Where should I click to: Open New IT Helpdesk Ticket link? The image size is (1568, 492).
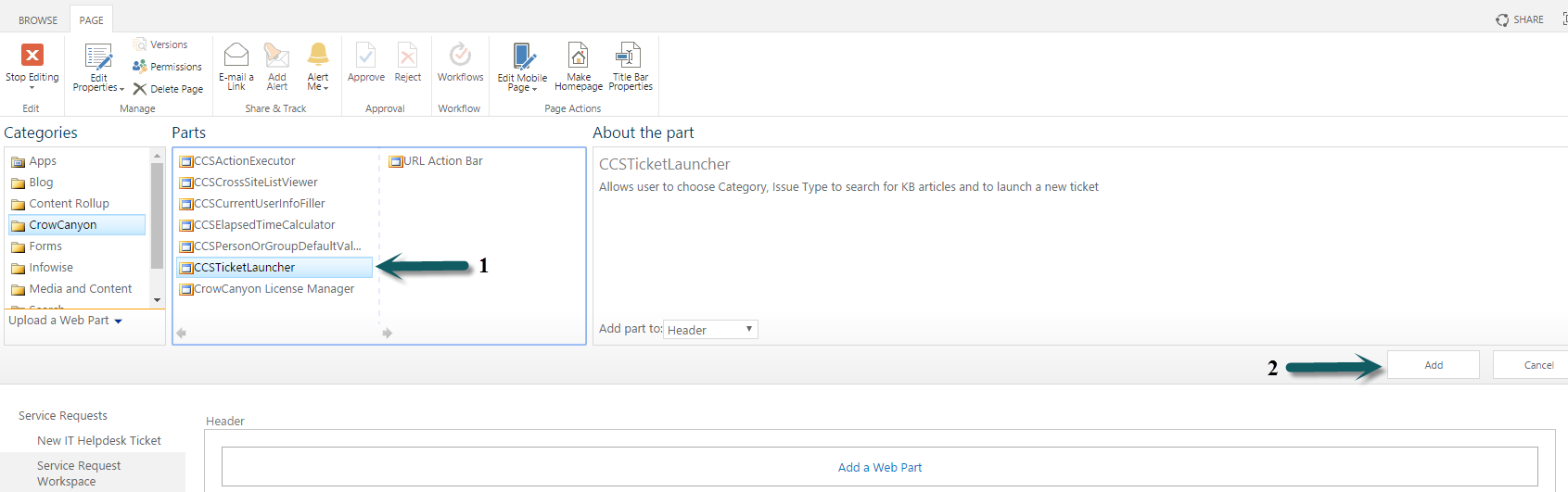(99, 441)
